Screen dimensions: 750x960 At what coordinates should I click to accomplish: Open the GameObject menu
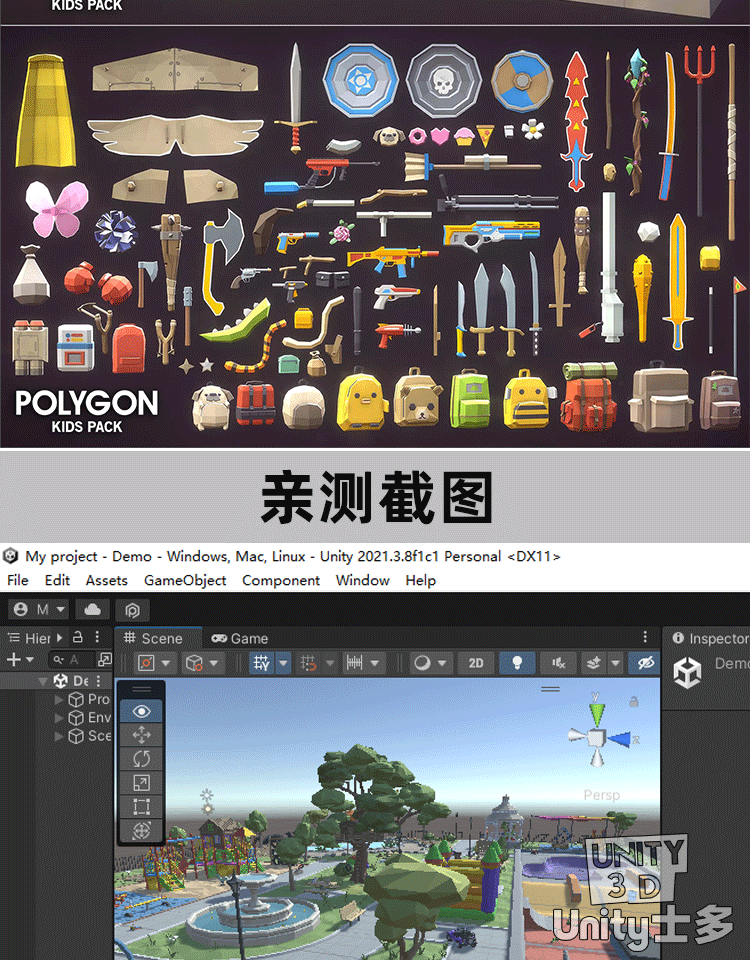point(185,580)
